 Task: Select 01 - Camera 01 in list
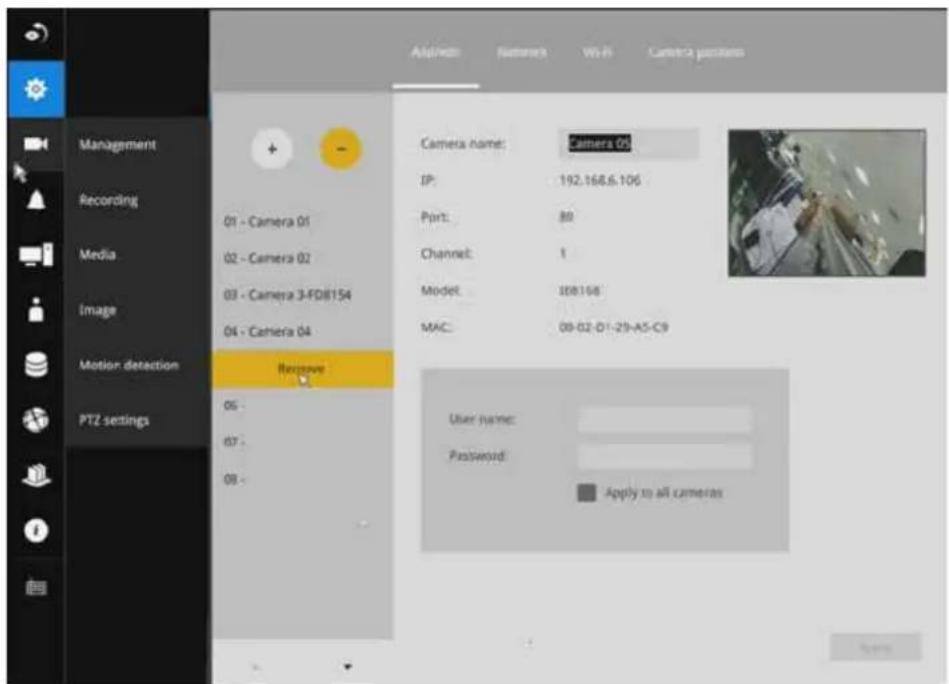click(303, 222)
